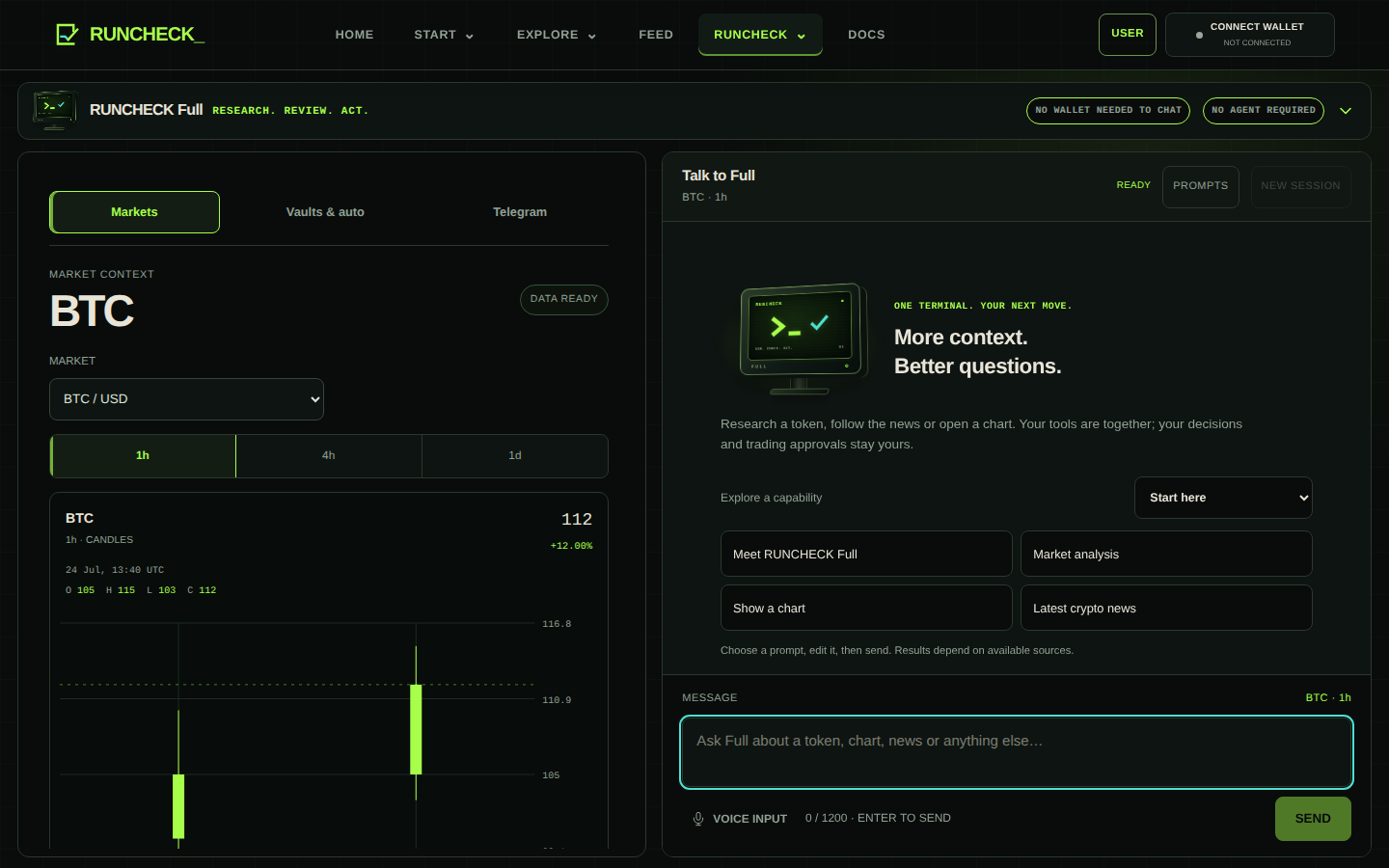
Task: Click the CONNECT WALLET button
Action: pos(1249,35)
